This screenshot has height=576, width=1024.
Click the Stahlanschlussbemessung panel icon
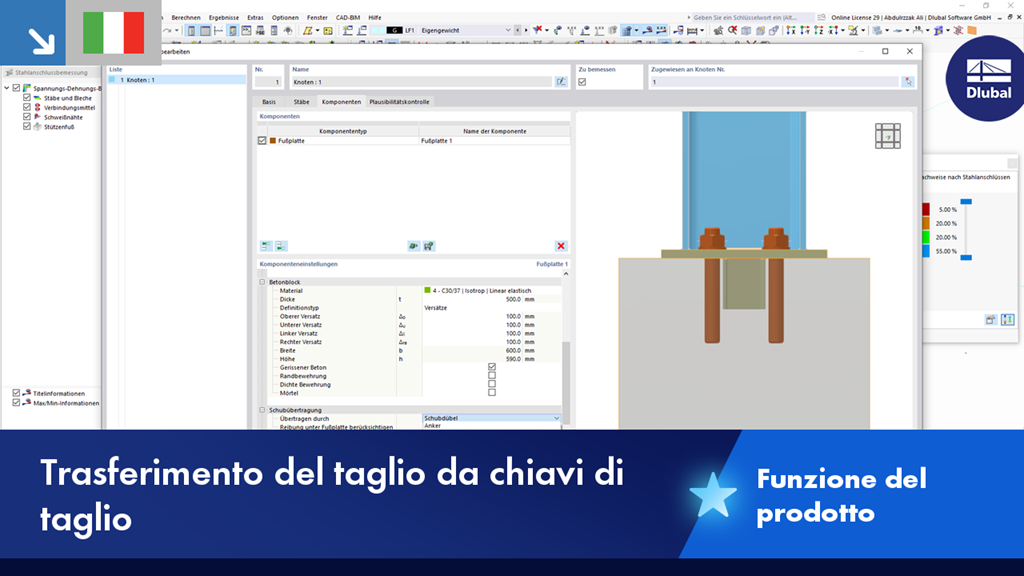[x=10, y=71]
